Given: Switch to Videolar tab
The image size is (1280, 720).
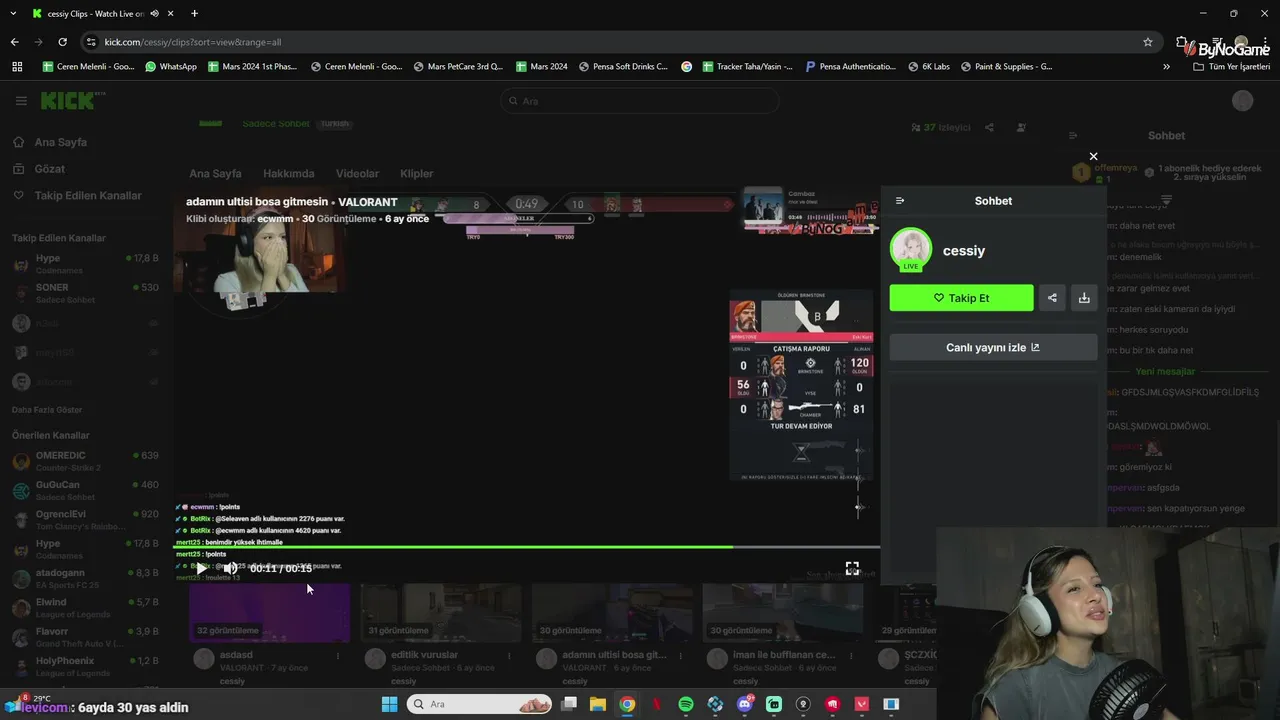Looking at the screenshot, I should click(x=357, y=174).
